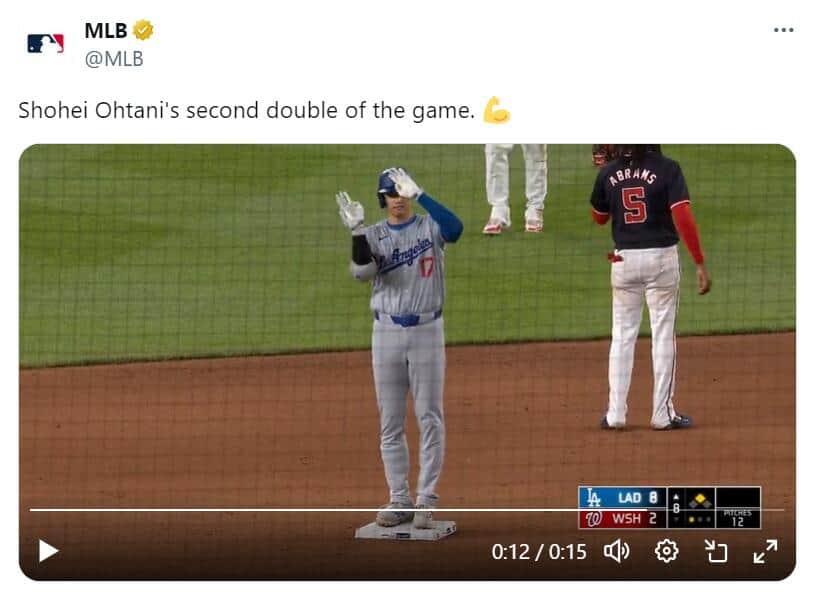Click the MLB display name

[x=105, y=29]
